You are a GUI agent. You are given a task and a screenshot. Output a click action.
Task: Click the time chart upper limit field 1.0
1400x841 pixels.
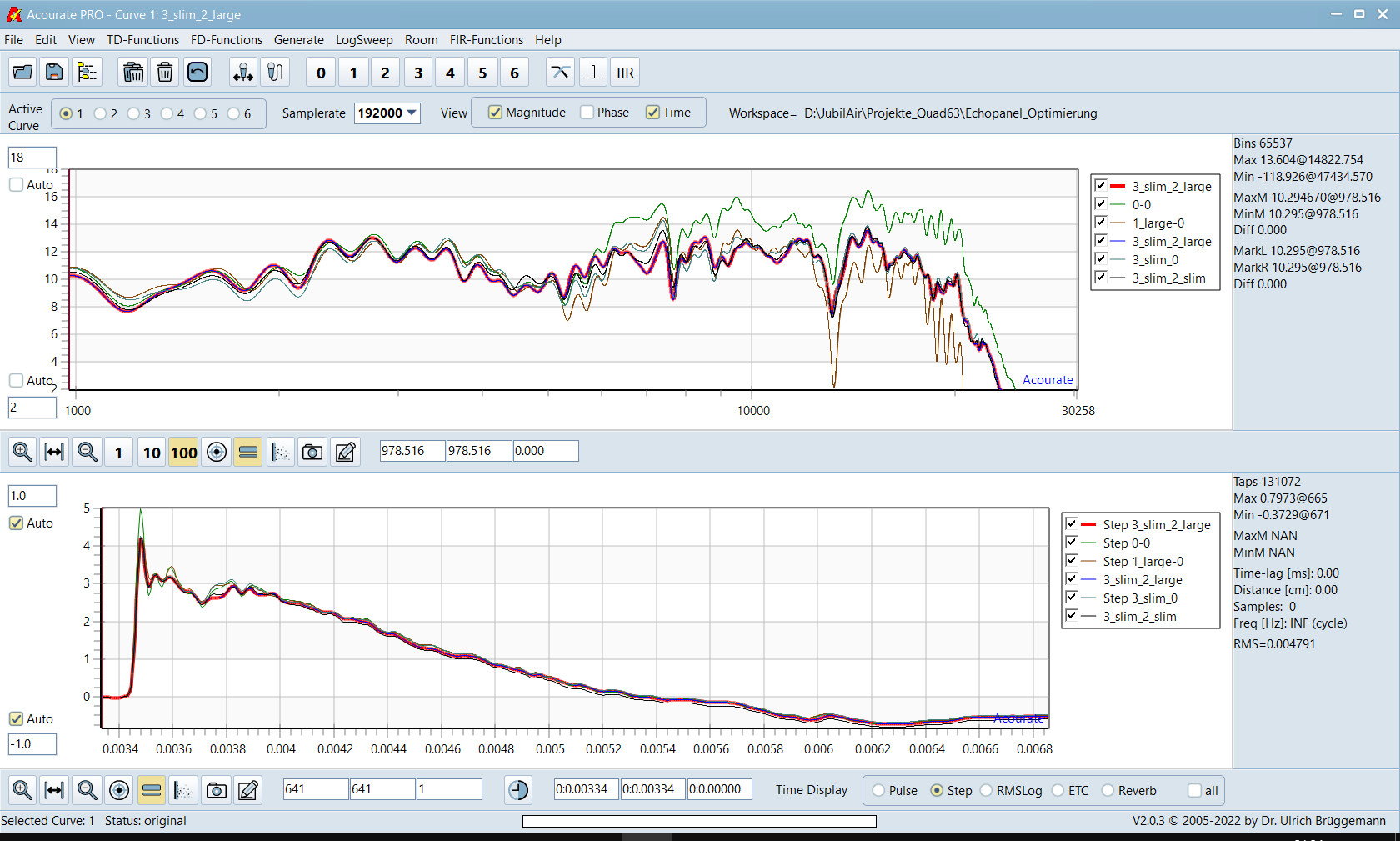[32, 496]
